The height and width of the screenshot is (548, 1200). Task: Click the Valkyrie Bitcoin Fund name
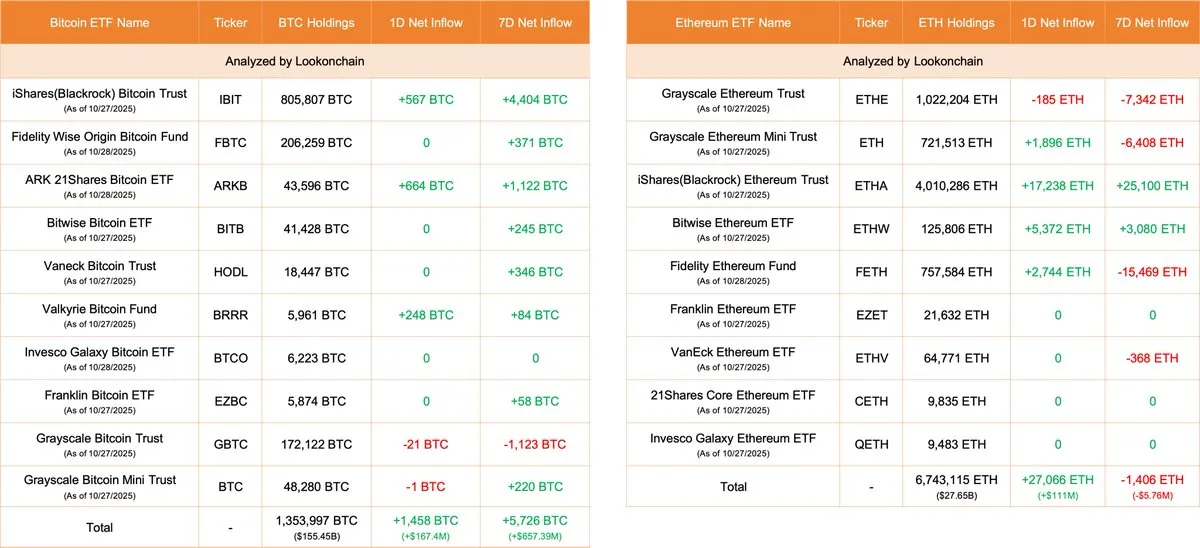99,309
